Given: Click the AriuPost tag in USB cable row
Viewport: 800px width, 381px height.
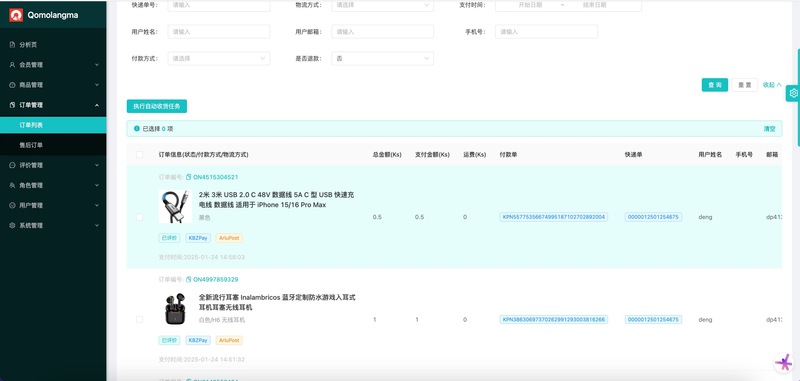Looking at the screenshot, I should coord(229,238).
